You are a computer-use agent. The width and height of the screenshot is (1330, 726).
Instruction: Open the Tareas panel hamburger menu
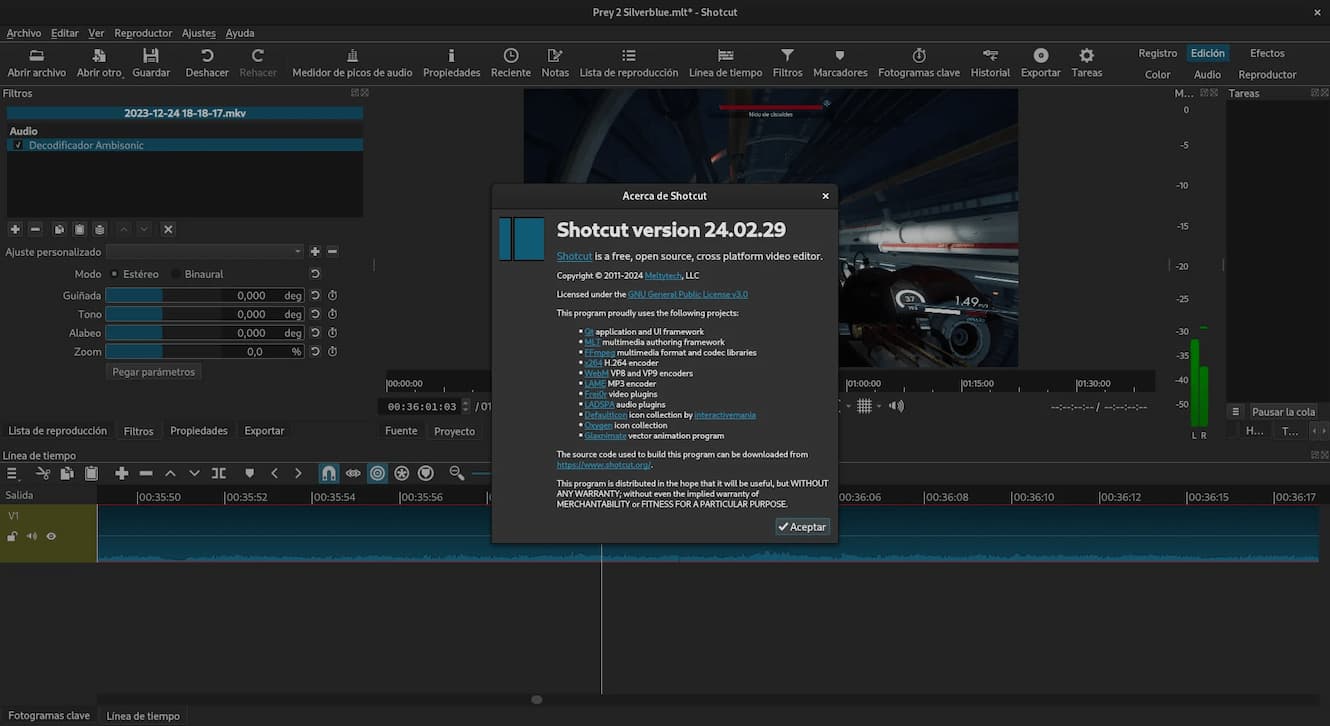point(1236,412)
